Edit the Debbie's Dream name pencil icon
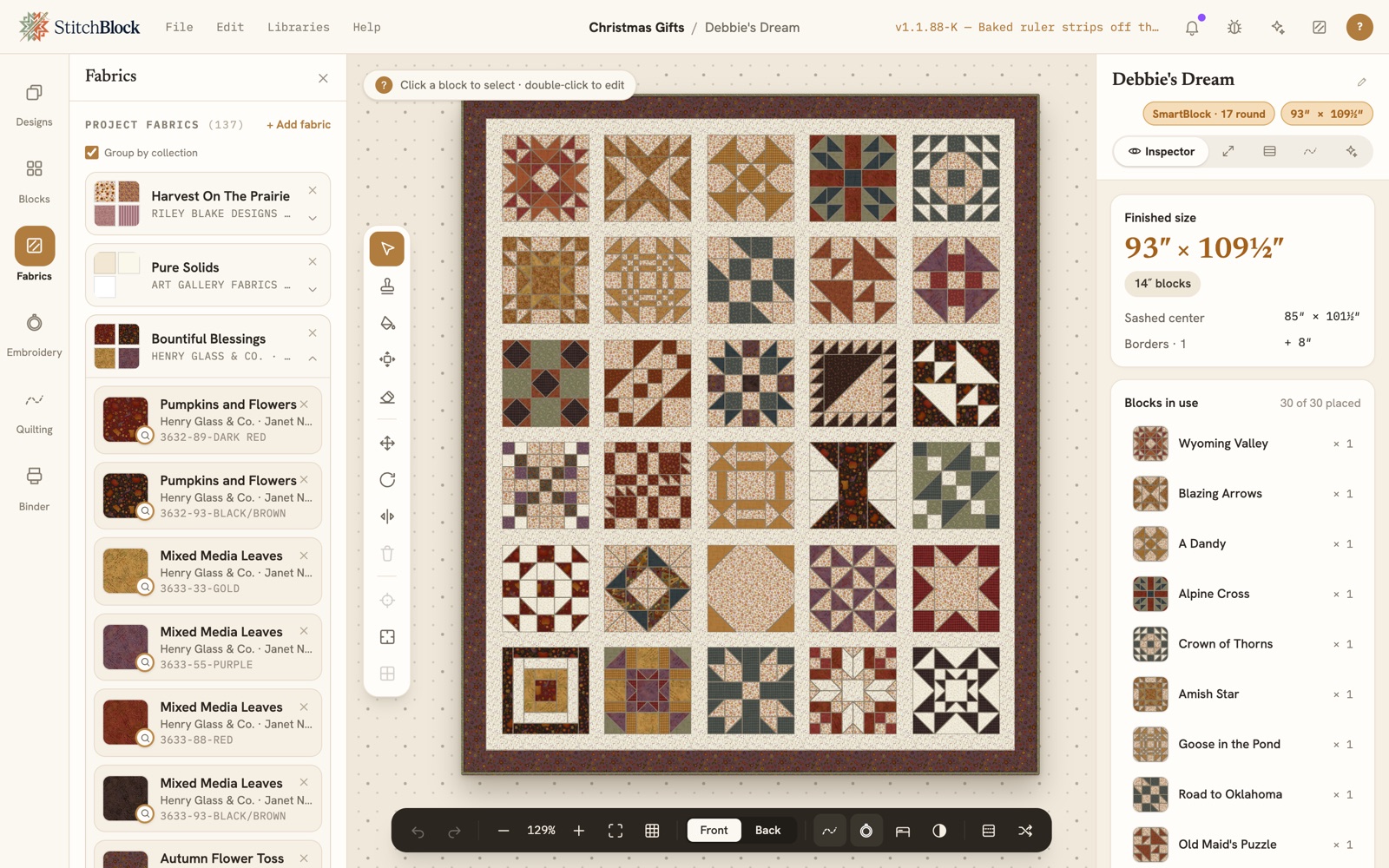 point(1361,82)
